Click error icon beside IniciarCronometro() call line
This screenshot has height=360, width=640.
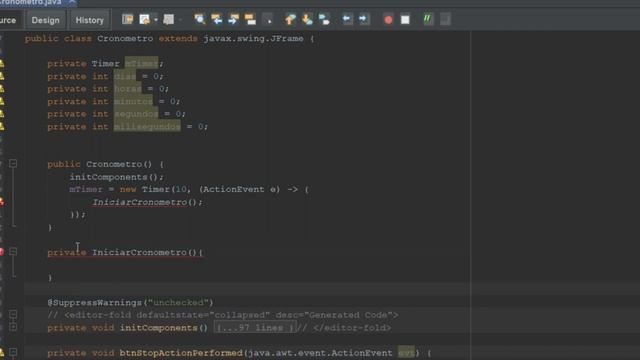click(x=2, y=202)
